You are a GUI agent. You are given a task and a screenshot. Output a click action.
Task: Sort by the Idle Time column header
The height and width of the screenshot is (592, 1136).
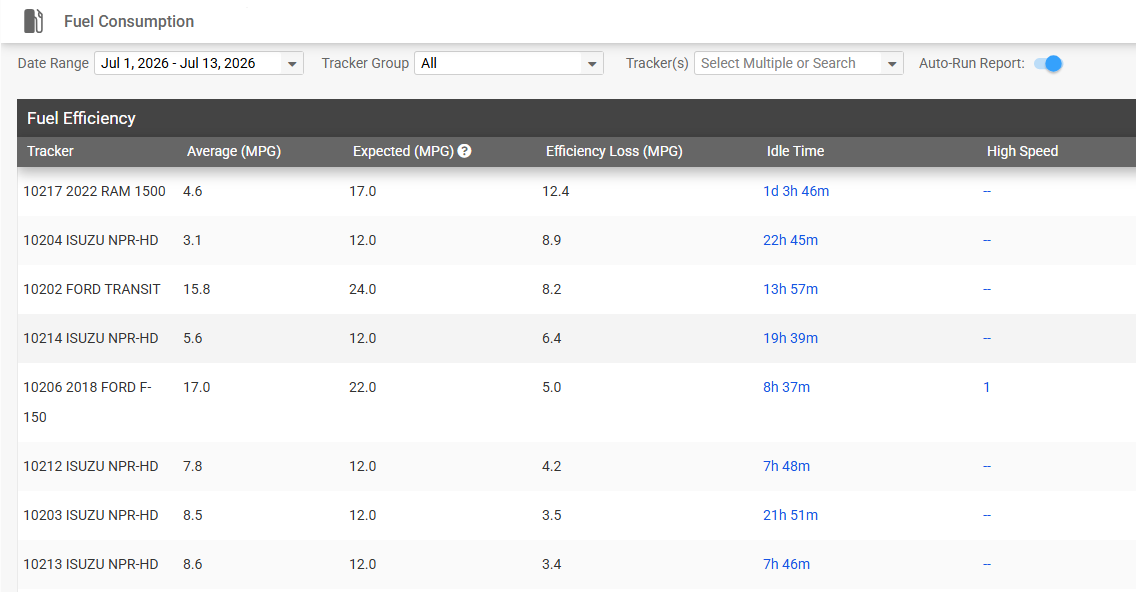(x=795, y=151)
